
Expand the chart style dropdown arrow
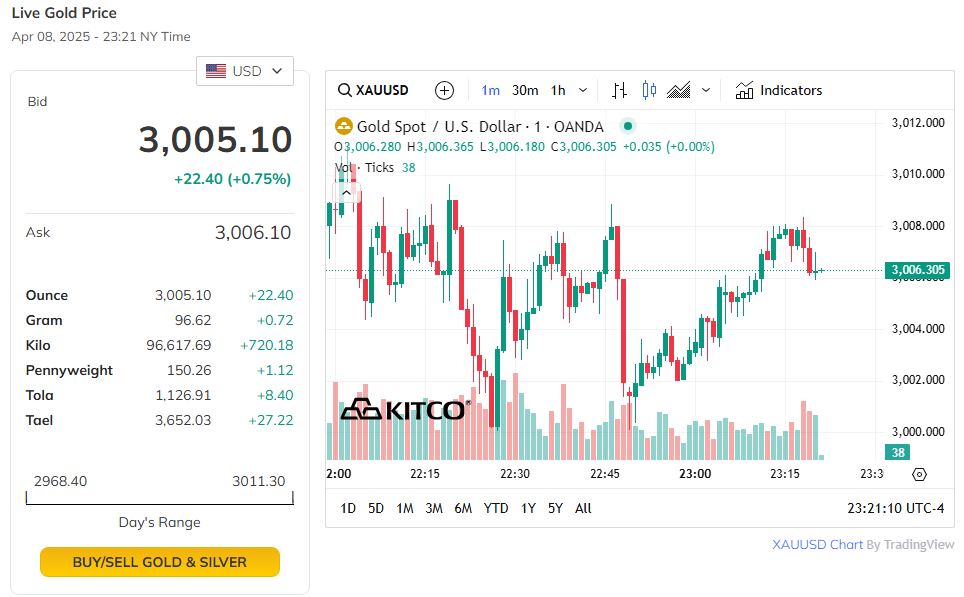[x=704, y=90]
